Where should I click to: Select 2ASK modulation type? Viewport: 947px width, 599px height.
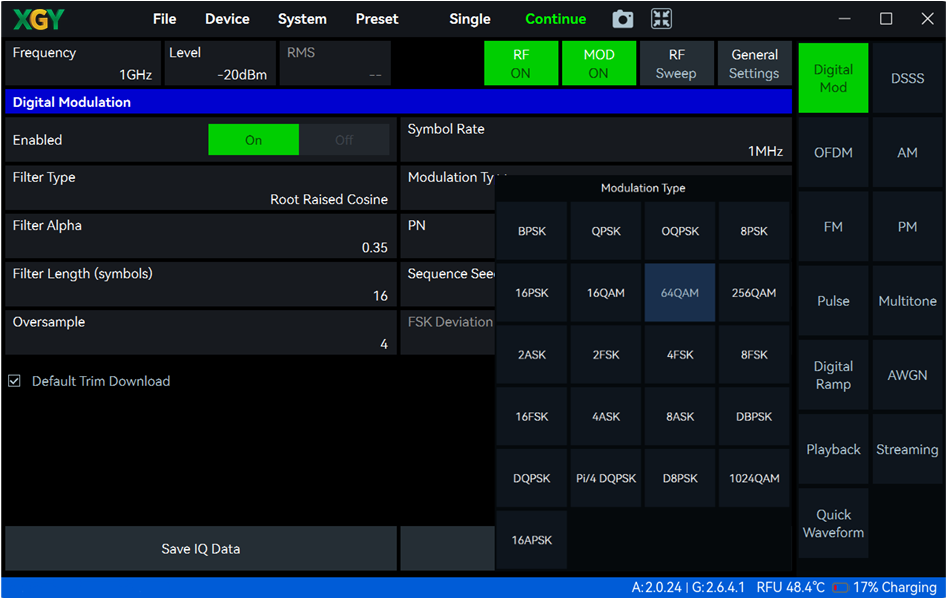point(531,354)
